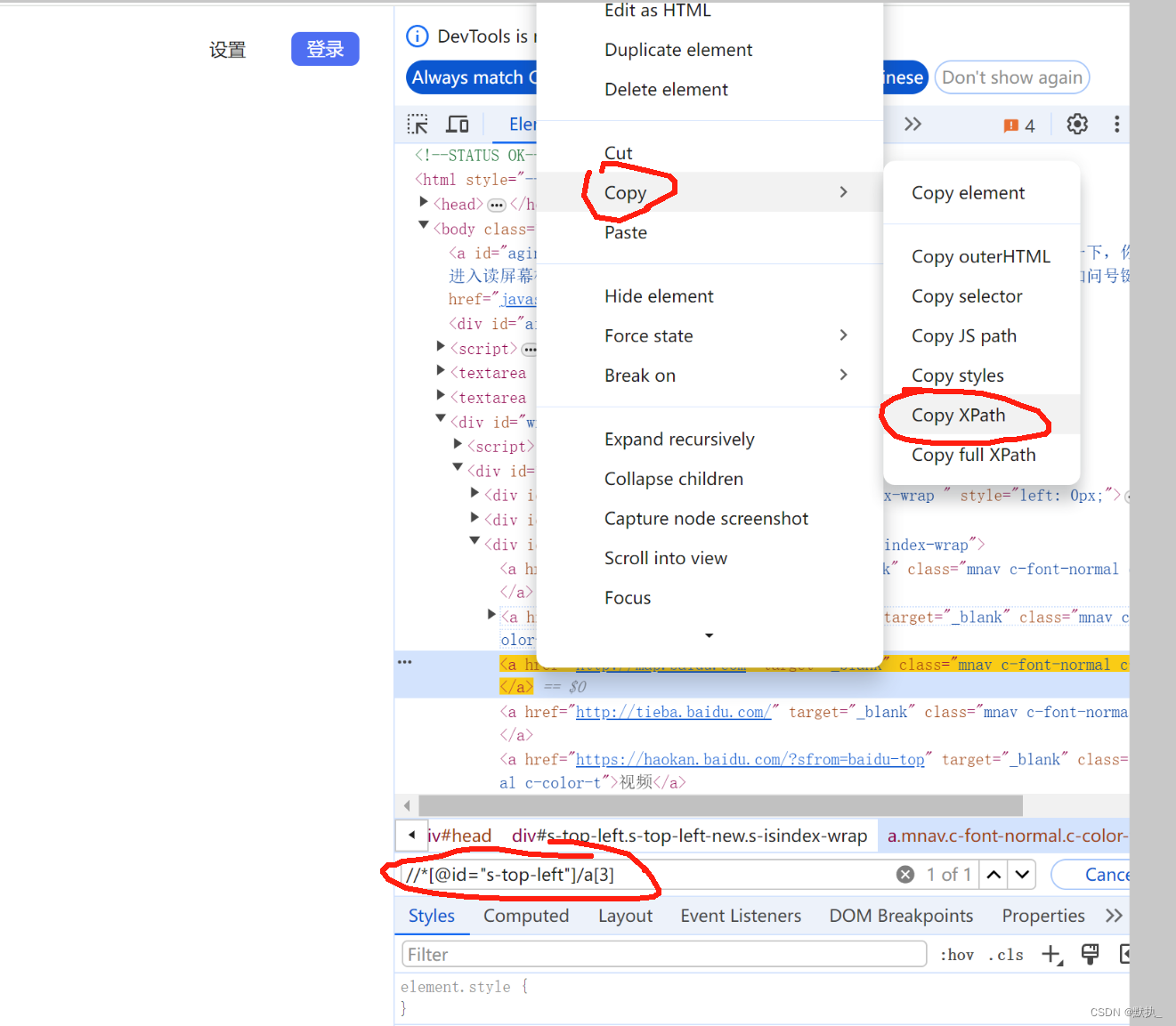
Task: Select Hide element menu item
Action: pyautogui.click(x=710, y=296)
